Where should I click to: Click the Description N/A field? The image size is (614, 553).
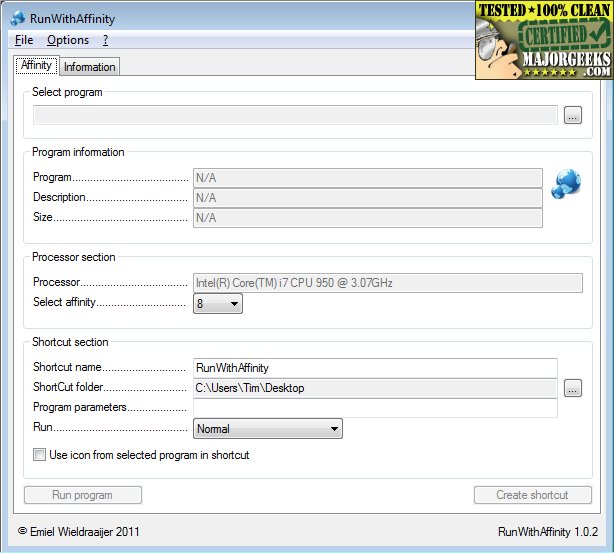click(x=368, y=198)
